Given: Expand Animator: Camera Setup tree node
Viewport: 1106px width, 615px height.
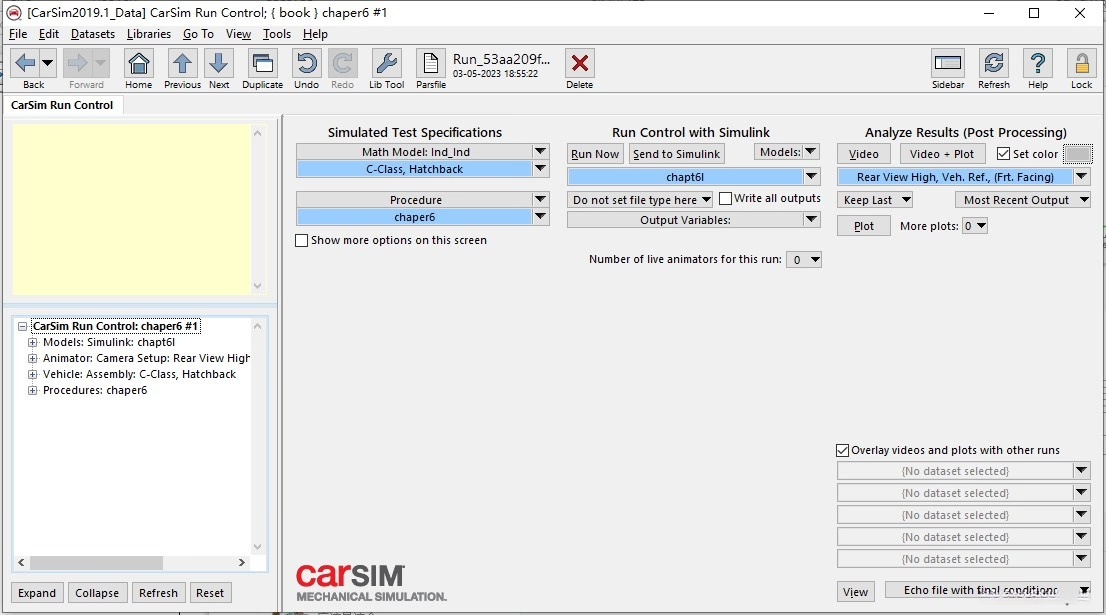Looking at the screenshot, I should coord(32,358).
